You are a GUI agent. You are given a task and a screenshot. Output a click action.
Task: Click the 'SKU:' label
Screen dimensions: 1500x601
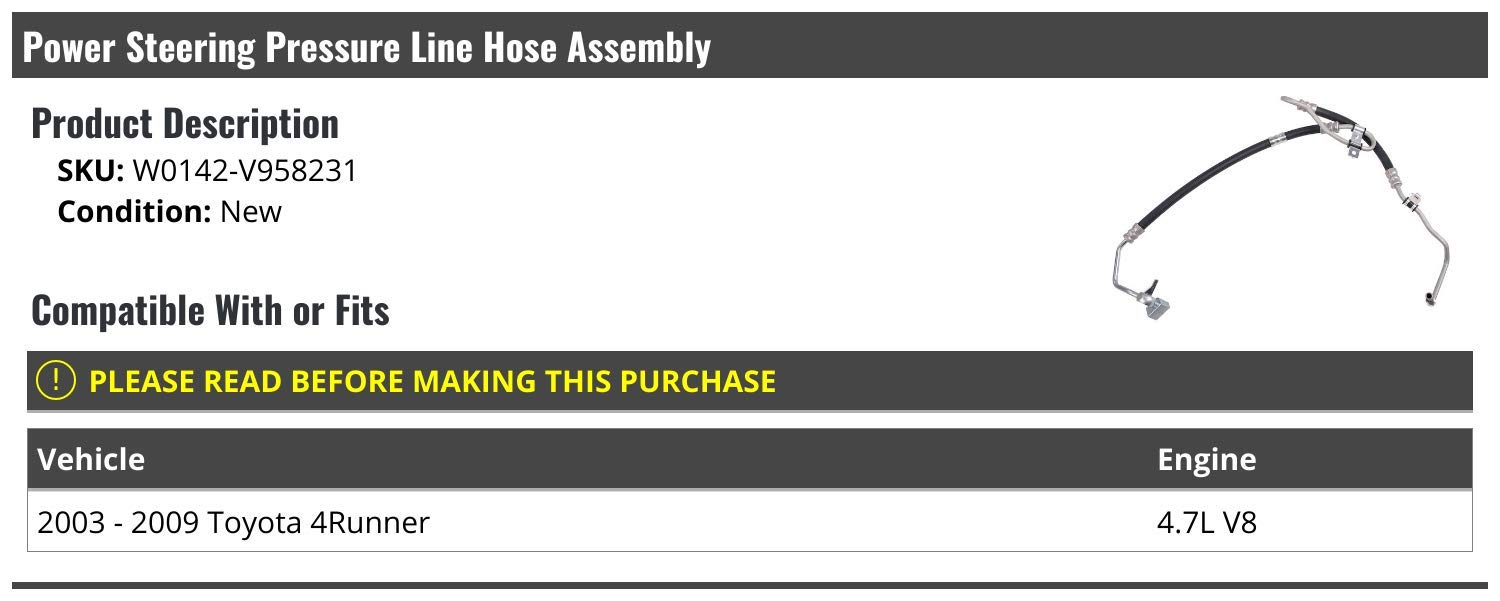tap(91, 171)
